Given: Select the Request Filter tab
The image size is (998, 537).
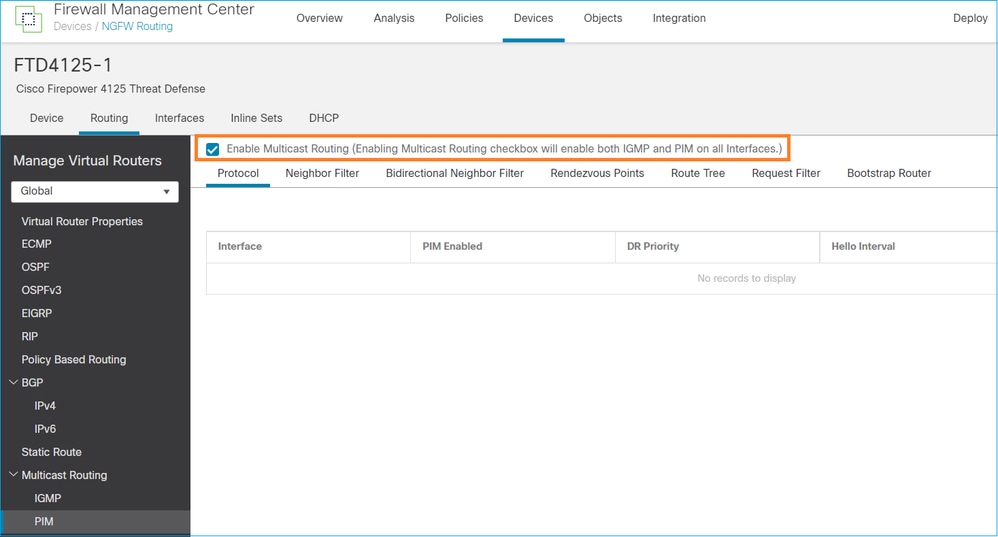Looking at the screenshot, I should pos(786,173).
